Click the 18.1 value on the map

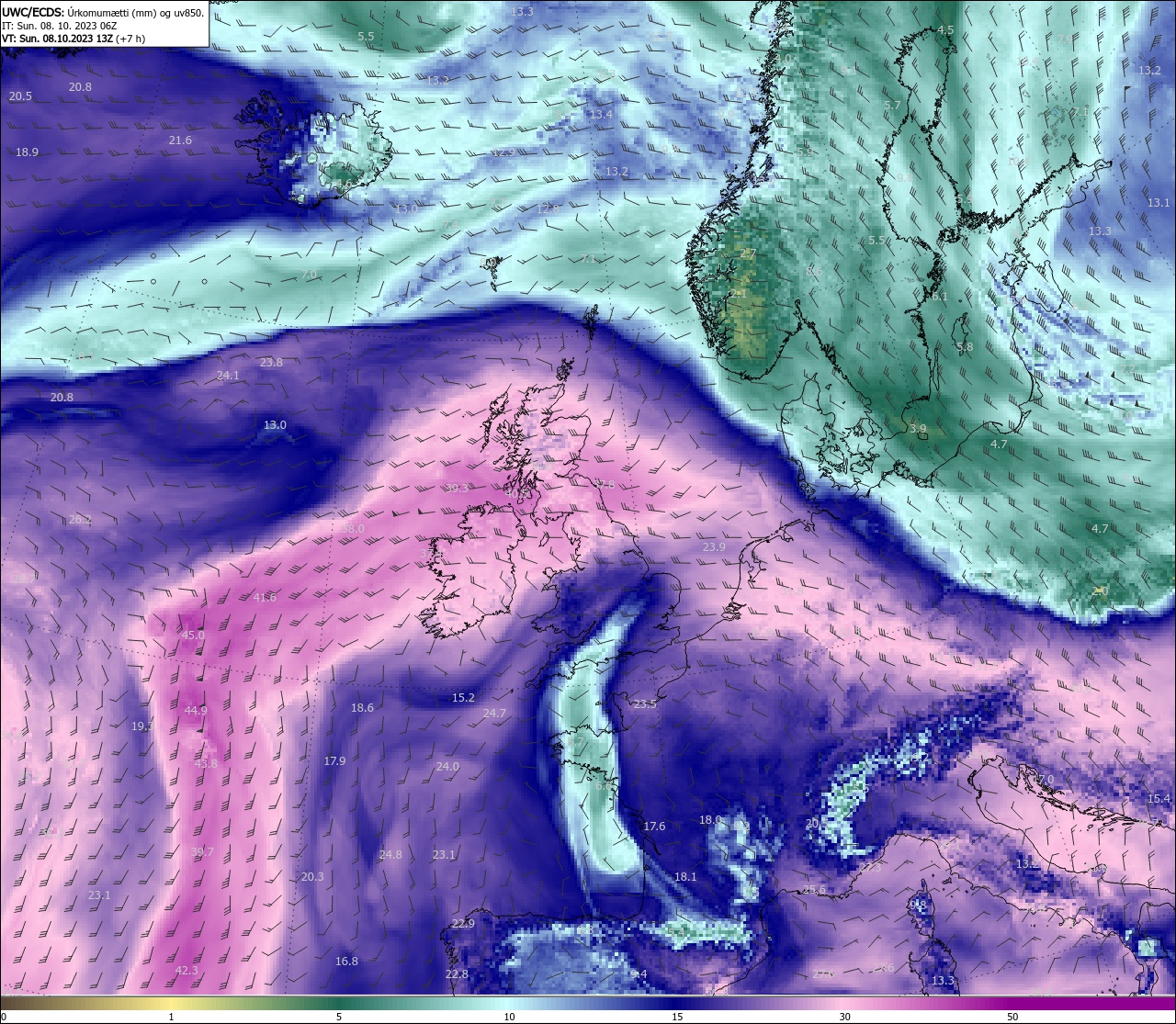click(685, 877)
